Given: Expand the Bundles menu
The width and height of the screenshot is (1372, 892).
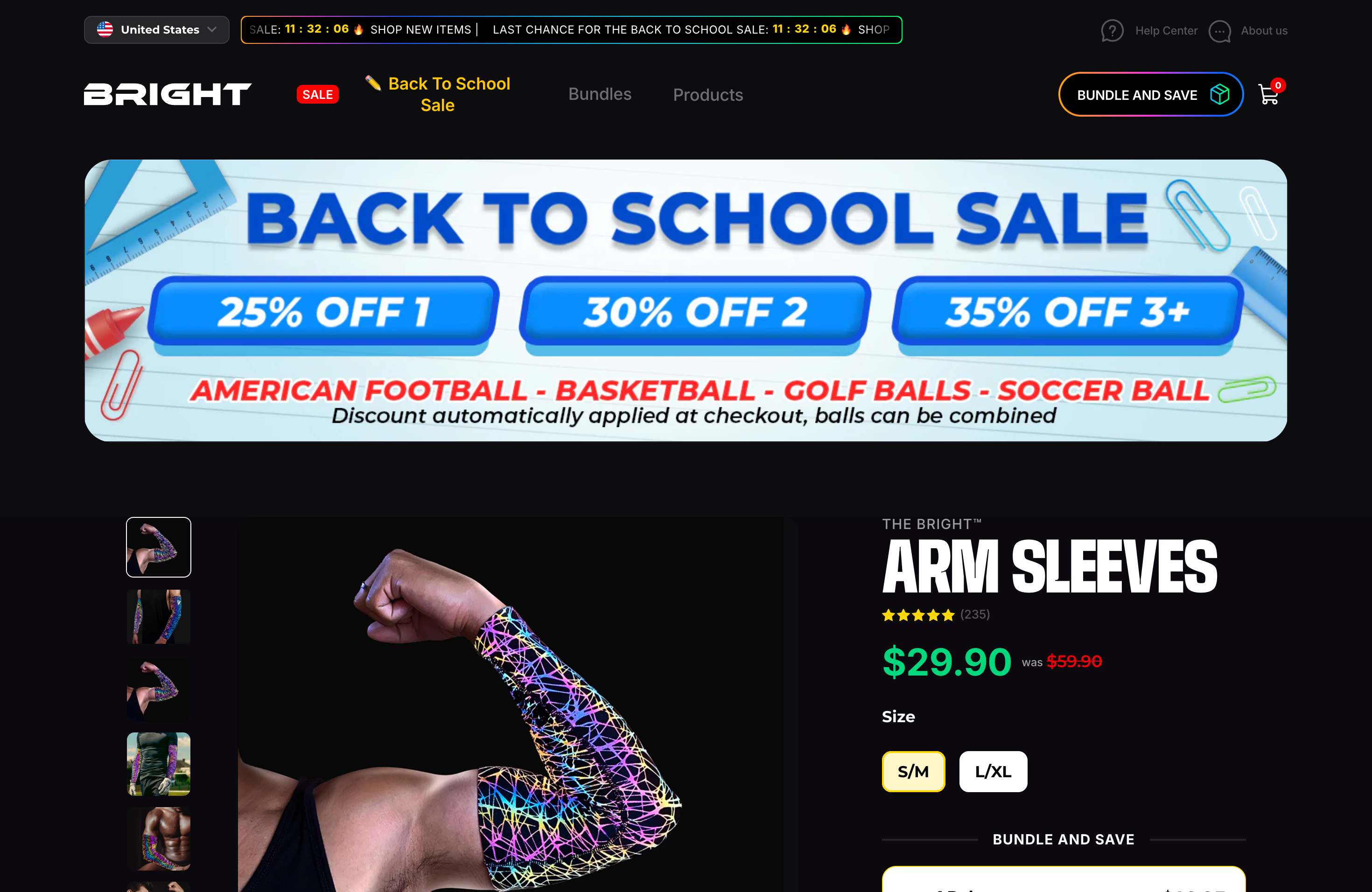Looking at the screenshot, I should pos(600,94).
